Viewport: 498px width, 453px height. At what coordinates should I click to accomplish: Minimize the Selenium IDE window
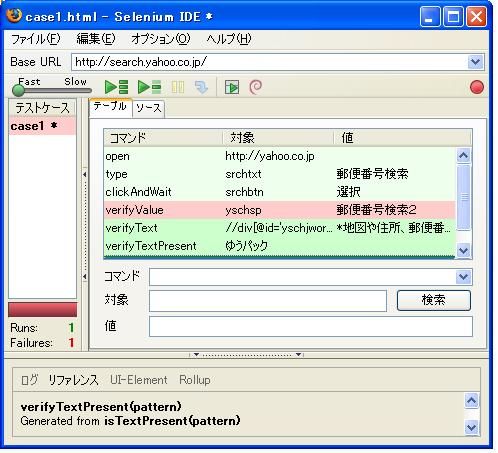point(430,16)
